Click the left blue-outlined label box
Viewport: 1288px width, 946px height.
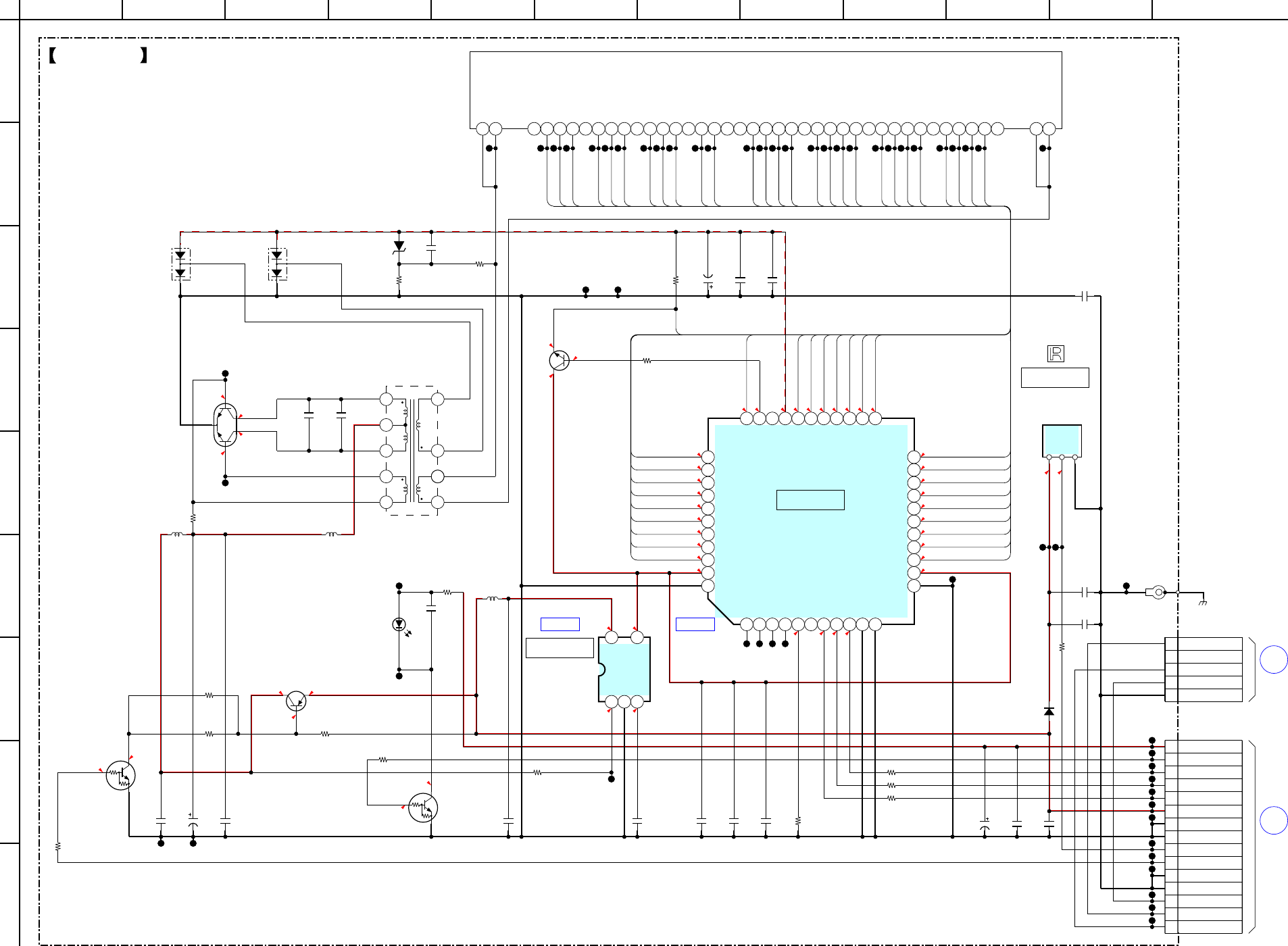click(560, 624)
